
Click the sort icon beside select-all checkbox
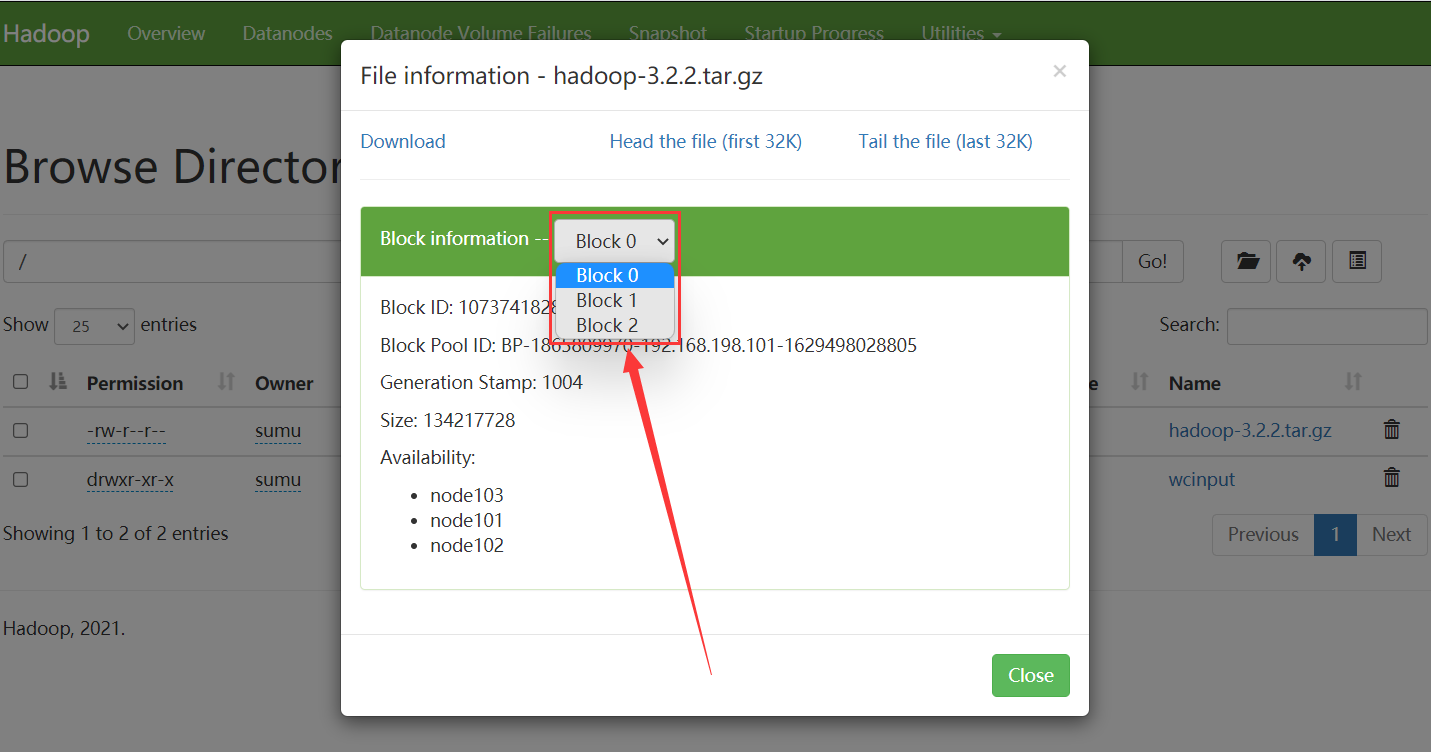click(57, 381)
